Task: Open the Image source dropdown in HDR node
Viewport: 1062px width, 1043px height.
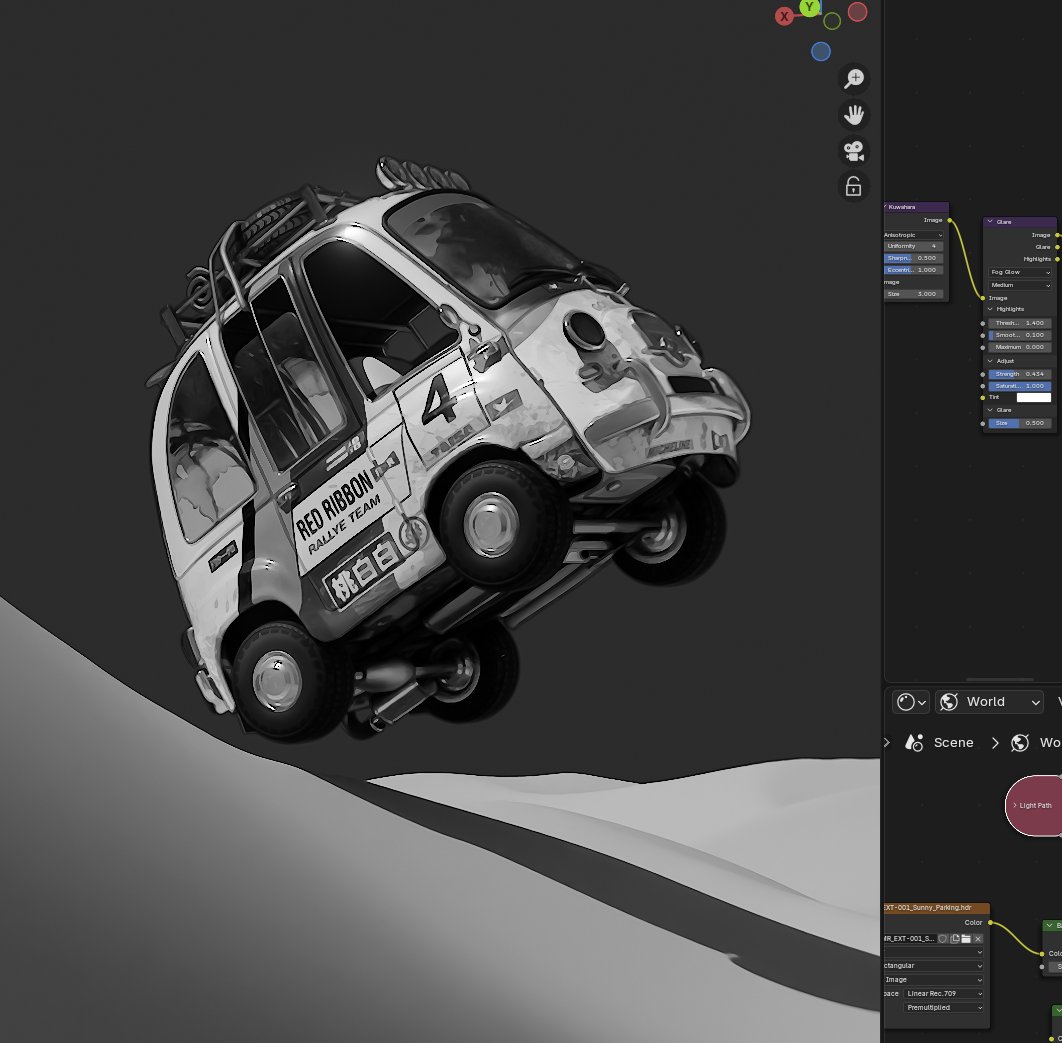Action: [933, 979]
